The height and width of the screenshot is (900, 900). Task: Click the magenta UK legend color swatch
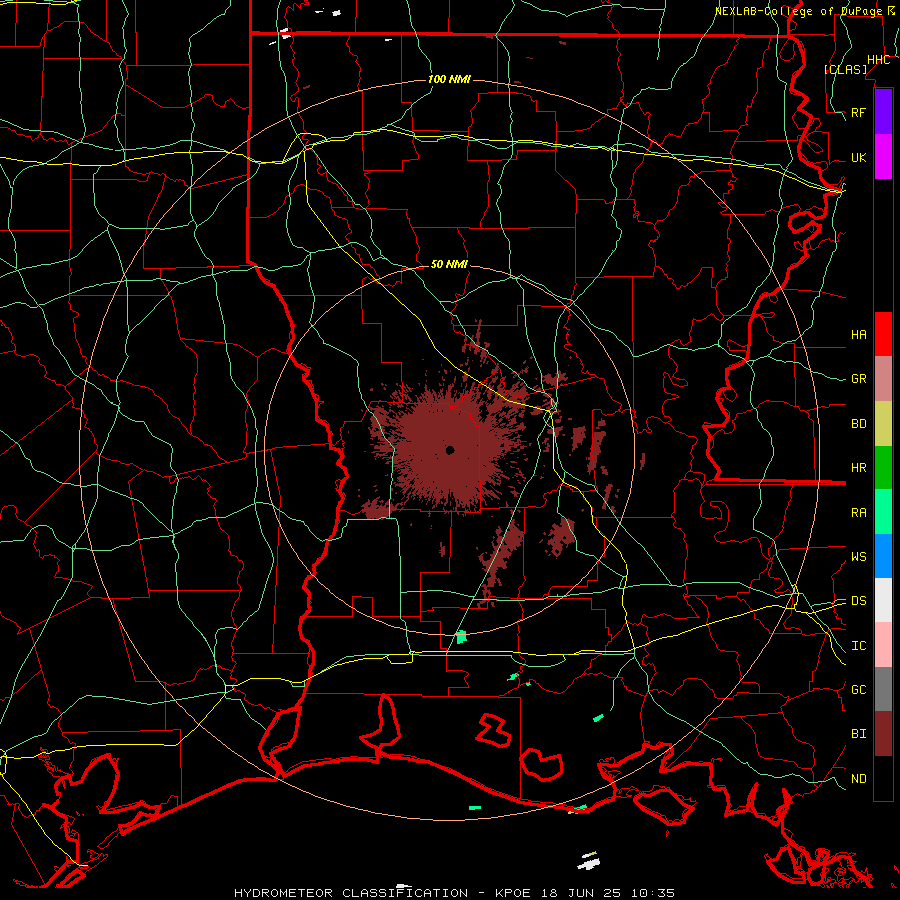(x=883, y=157)
